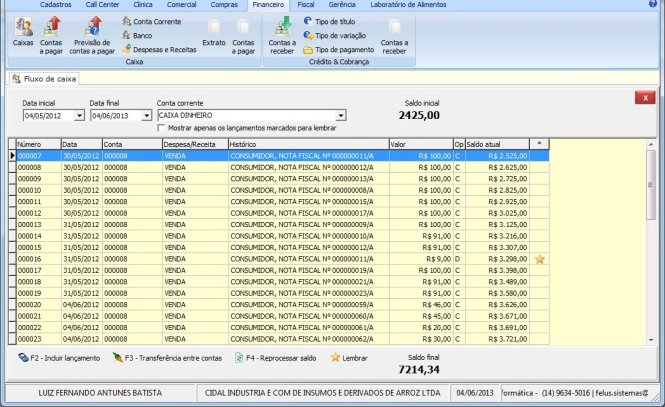
Task: Expand the Data final date dropdown
Action: pos(146,115)
